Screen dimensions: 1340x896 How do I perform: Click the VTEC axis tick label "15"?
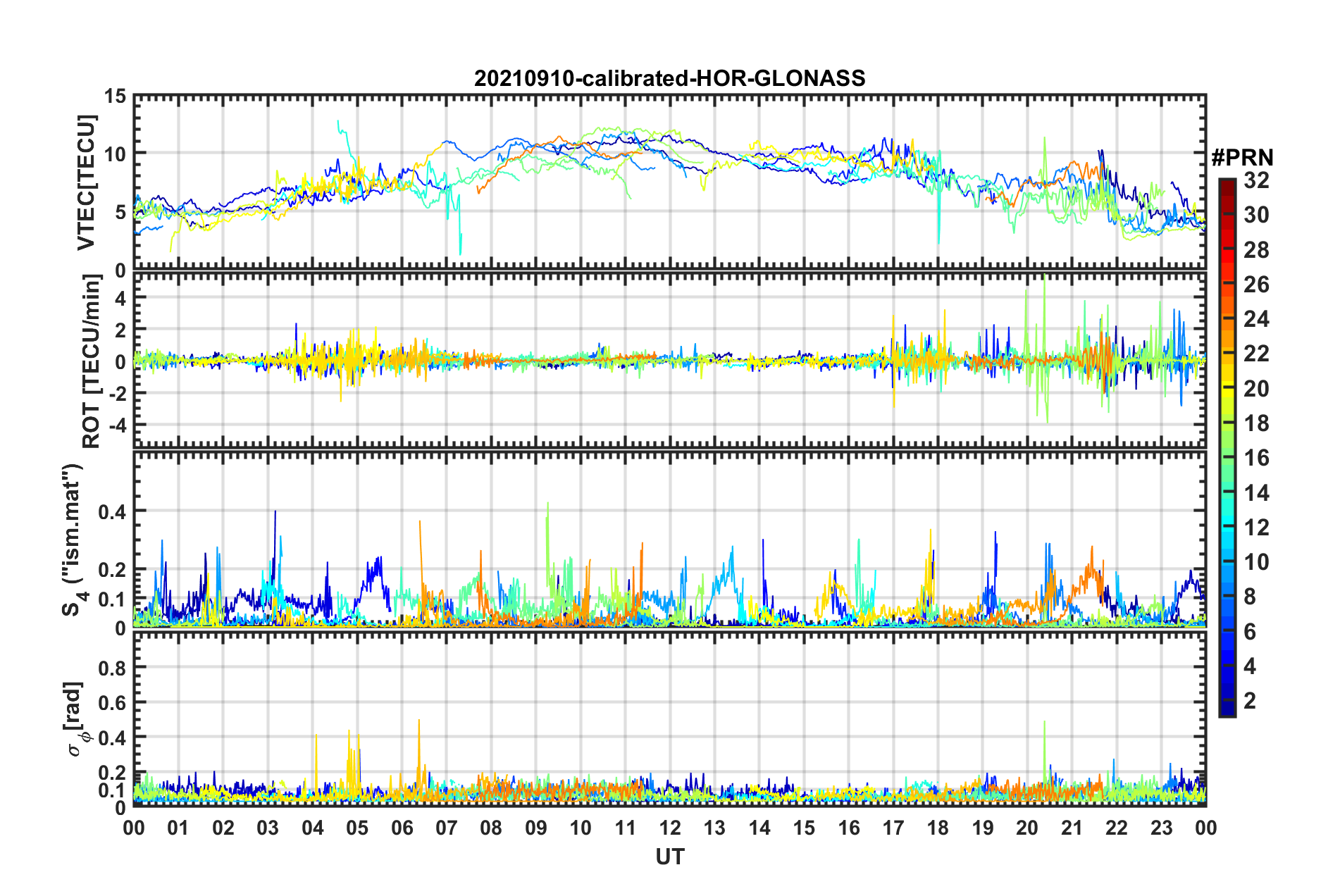point(115,96)
